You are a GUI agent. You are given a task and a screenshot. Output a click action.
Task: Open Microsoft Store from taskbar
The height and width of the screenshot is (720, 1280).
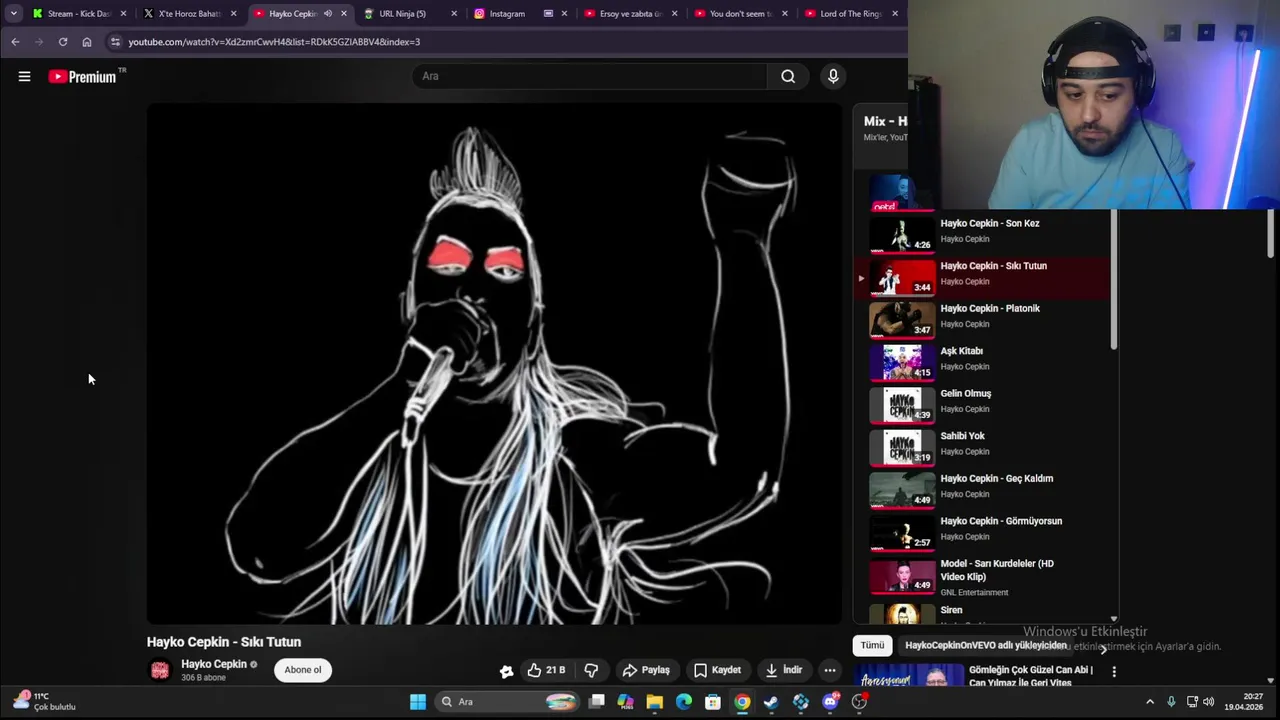712,702
